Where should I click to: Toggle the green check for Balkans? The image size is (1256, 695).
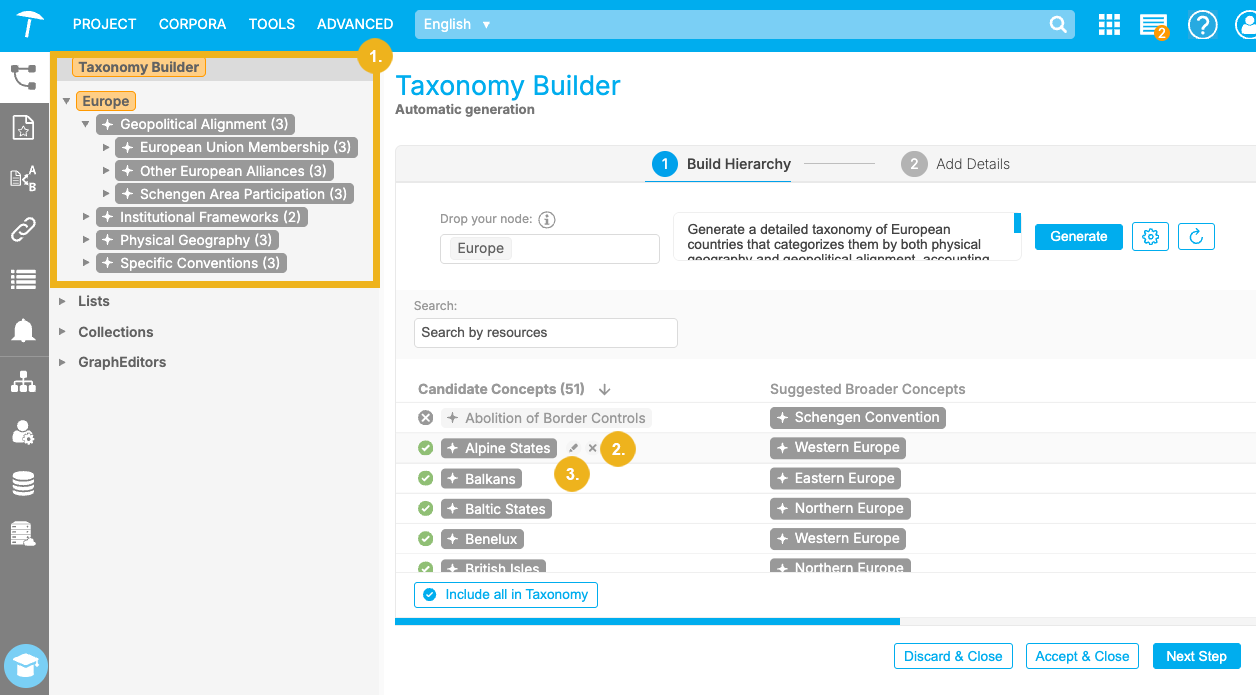(425, 479)
